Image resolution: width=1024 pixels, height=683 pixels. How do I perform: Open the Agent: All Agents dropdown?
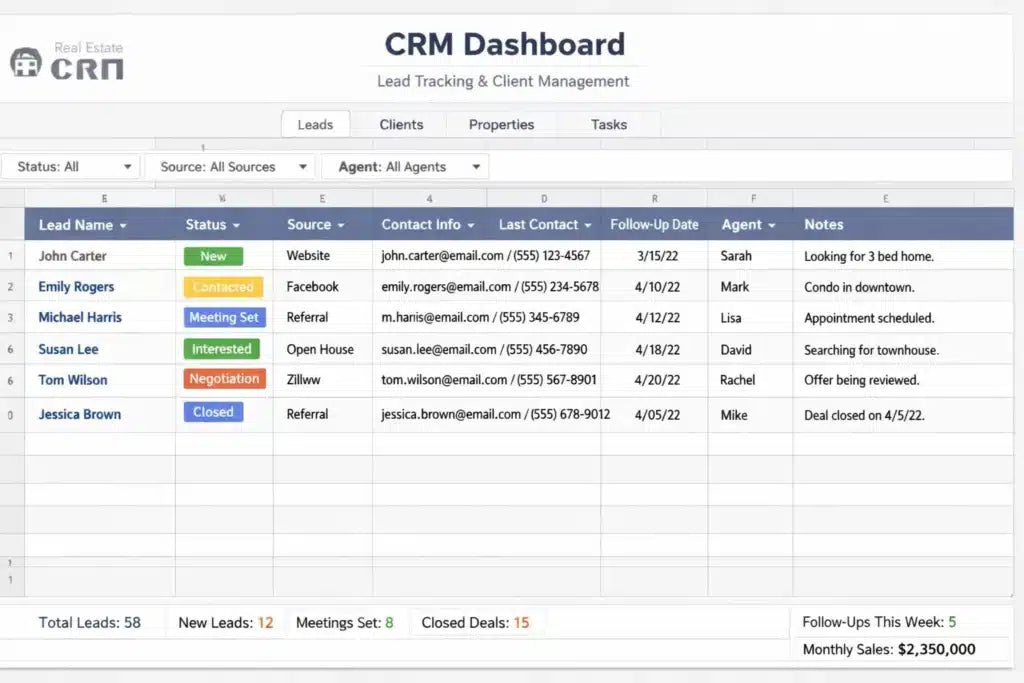click(x=406, y=167)
